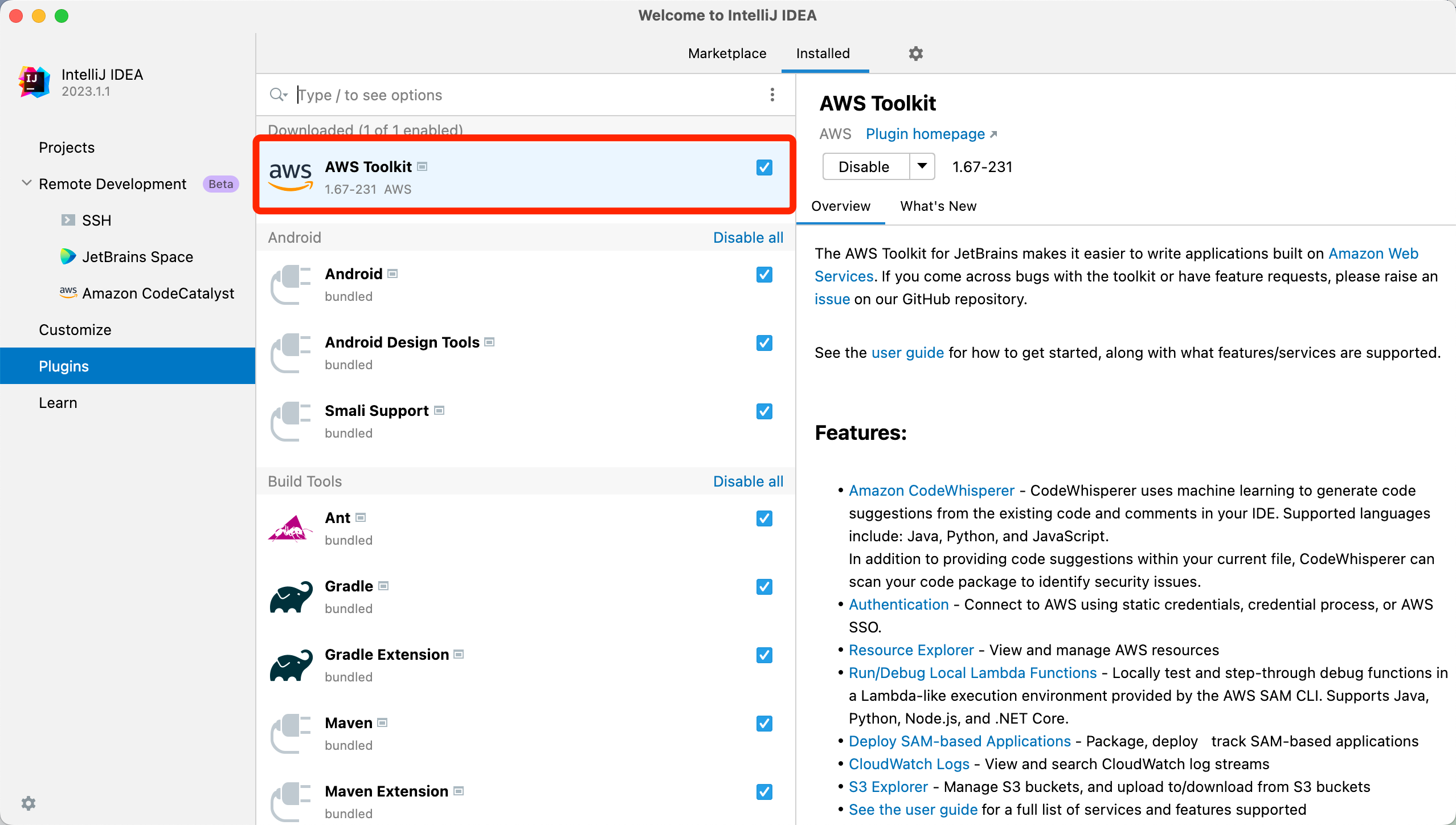Click Disable all for Build Tools group

point(748,481)
